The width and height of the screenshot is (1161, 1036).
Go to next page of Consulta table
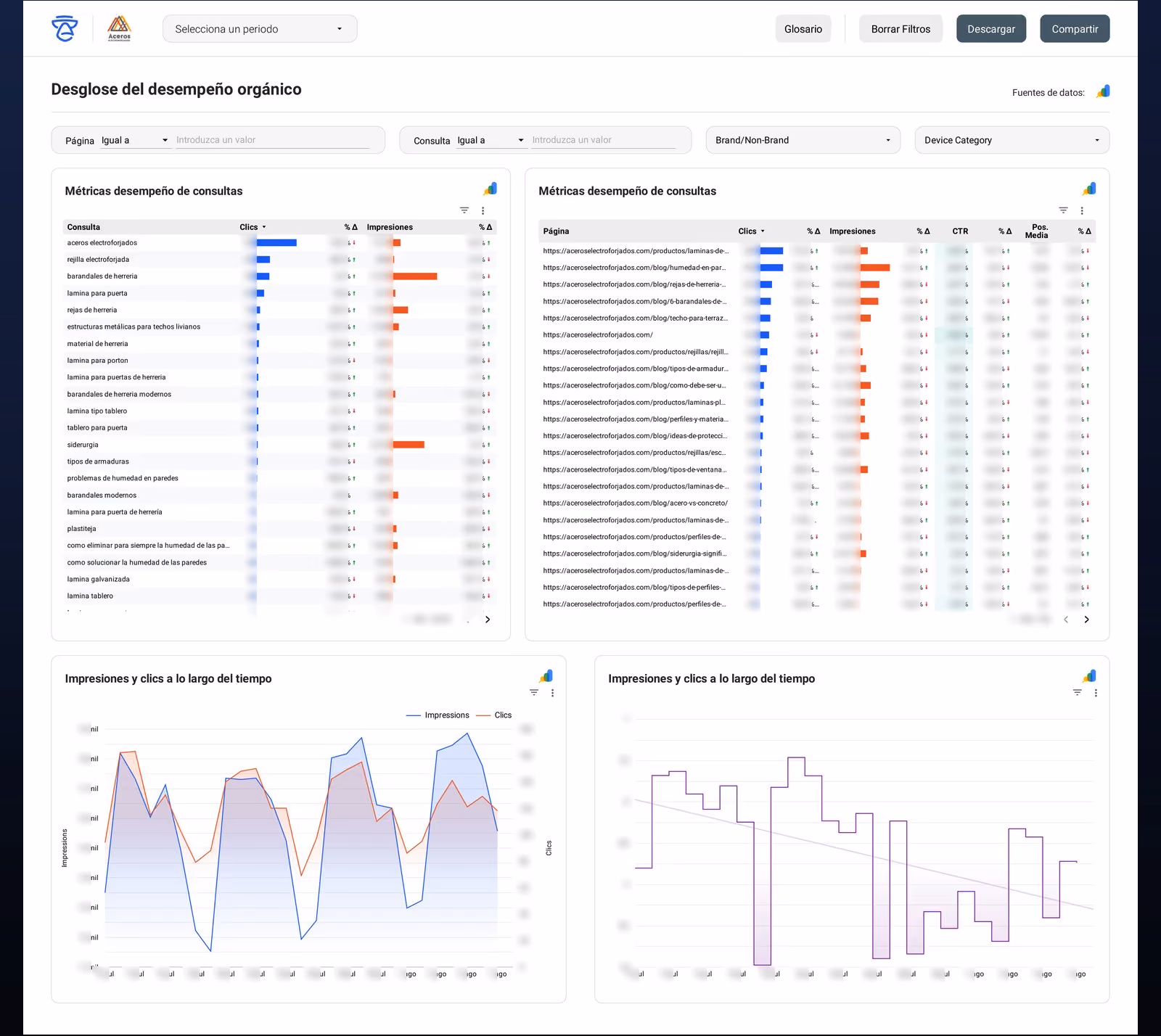488,620
